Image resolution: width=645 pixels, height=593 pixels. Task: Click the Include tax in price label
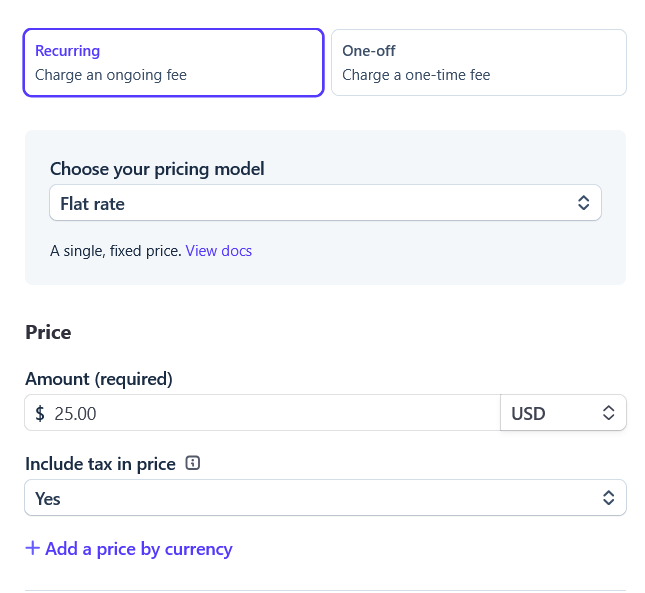point(100,464)
